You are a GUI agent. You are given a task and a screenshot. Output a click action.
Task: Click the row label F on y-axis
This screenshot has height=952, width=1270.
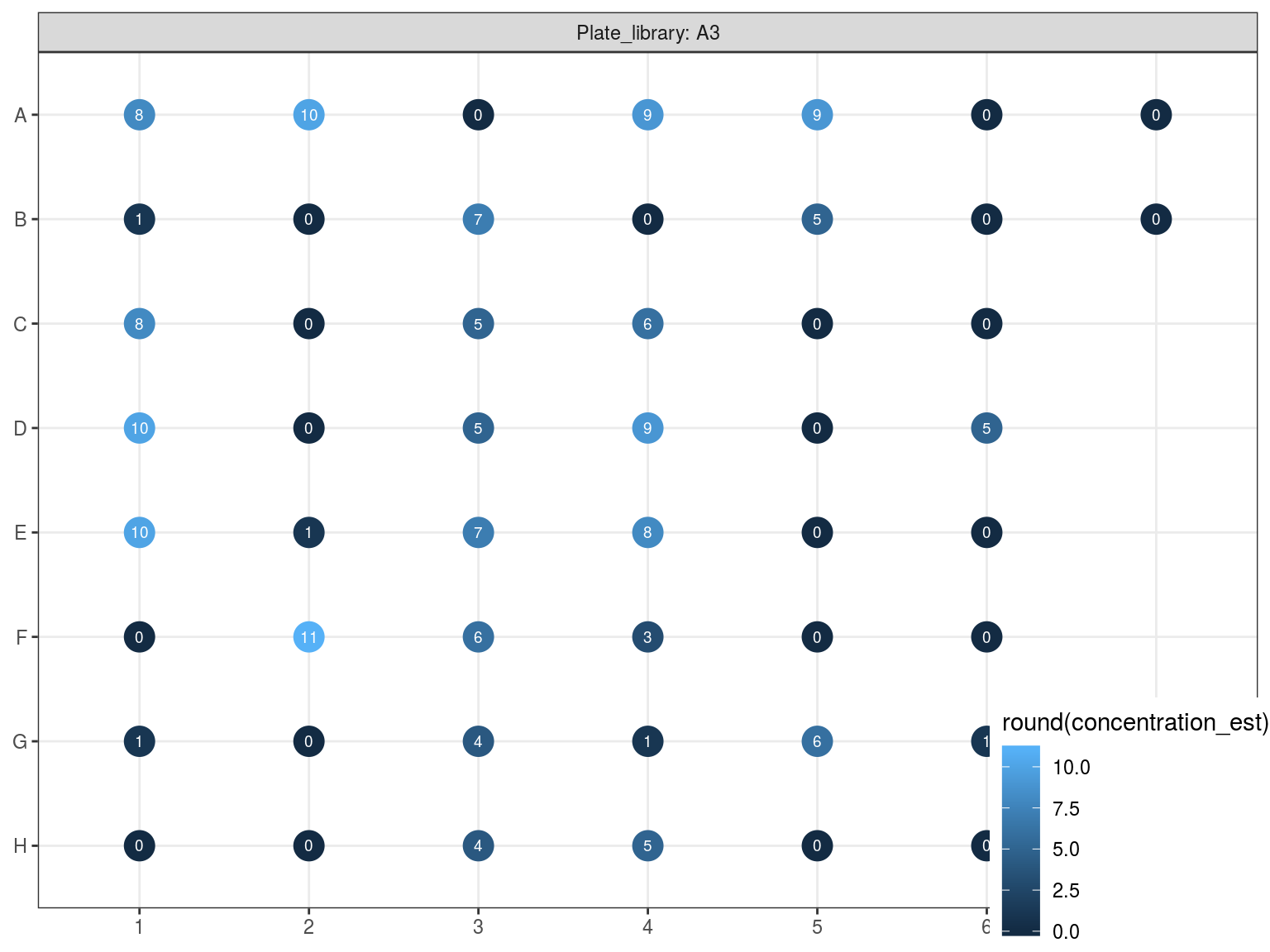(21, 637)
